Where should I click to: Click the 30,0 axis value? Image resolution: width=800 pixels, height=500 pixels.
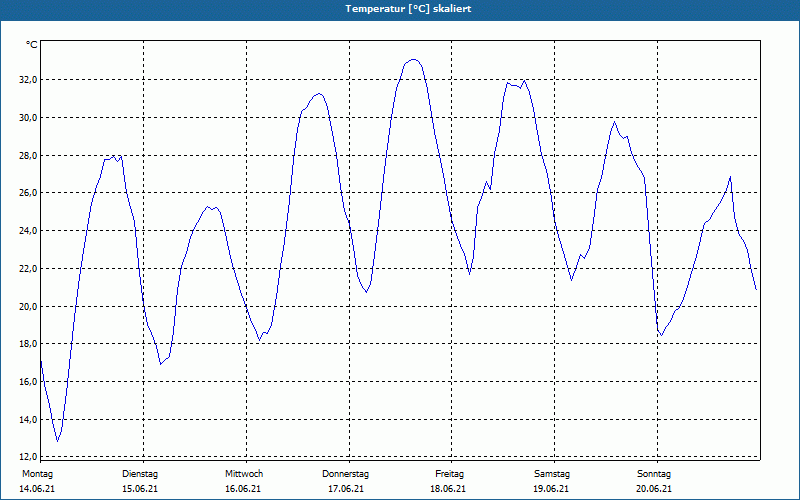28,117
